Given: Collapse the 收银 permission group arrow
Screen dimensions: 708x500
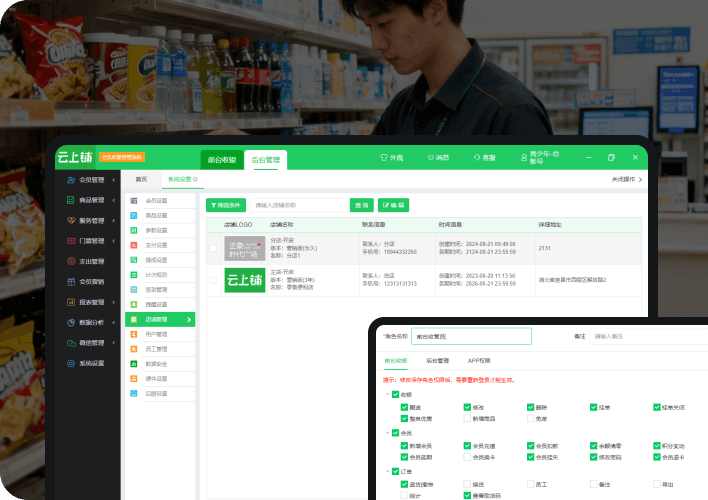Looking at the screenshot, I should (x=387, y=394).
